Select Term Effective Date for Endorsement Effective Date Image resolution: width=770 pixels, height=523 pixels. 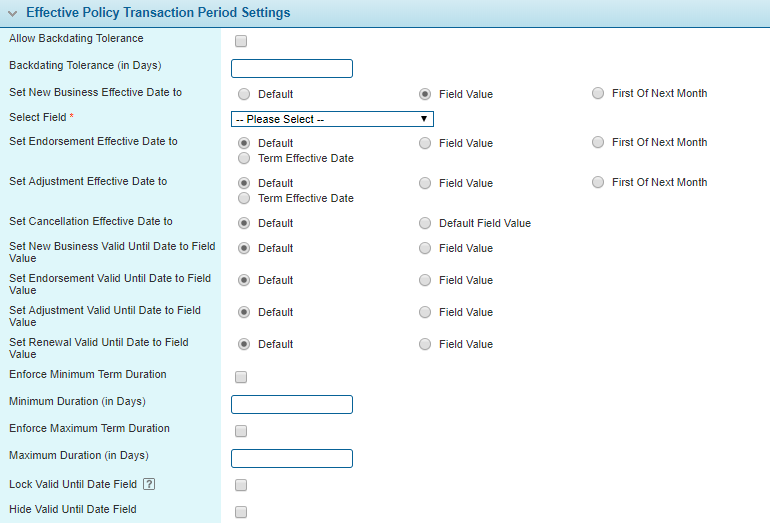245,158
